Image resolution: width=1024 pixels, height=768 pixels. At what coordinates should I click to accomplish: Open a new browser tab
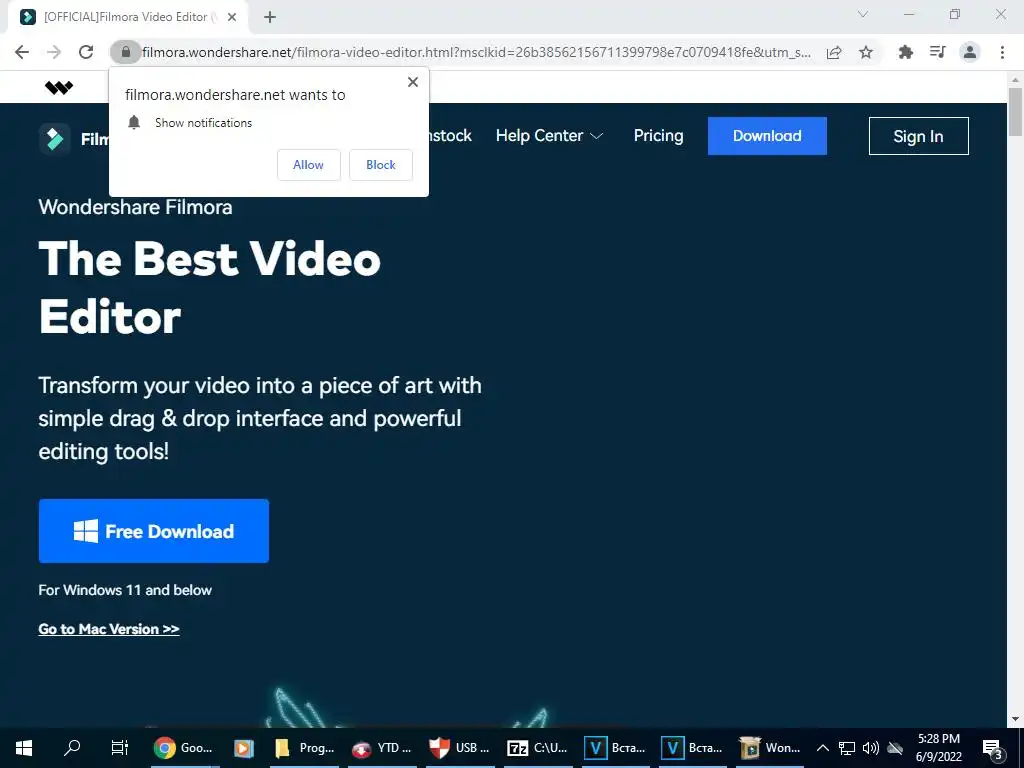[x=270, y=17]
